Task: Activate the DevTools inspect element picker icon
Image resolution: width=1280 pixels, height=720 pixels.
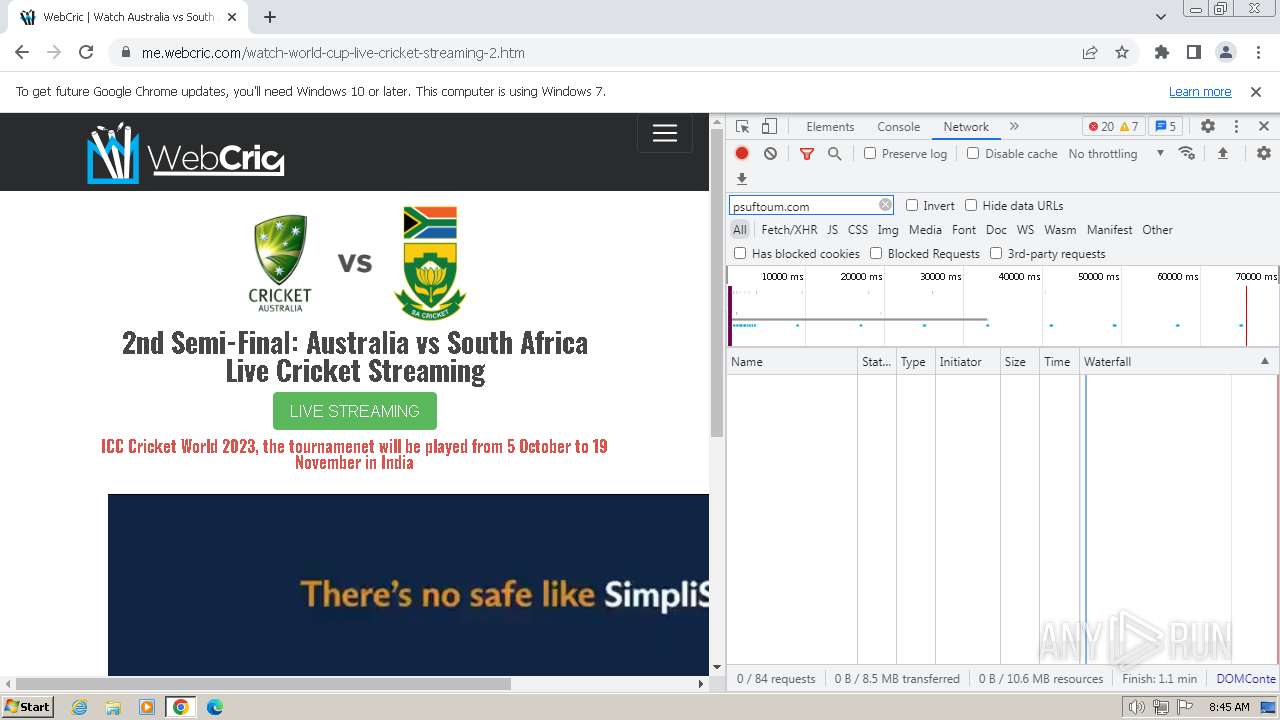Action: [742, 127]
